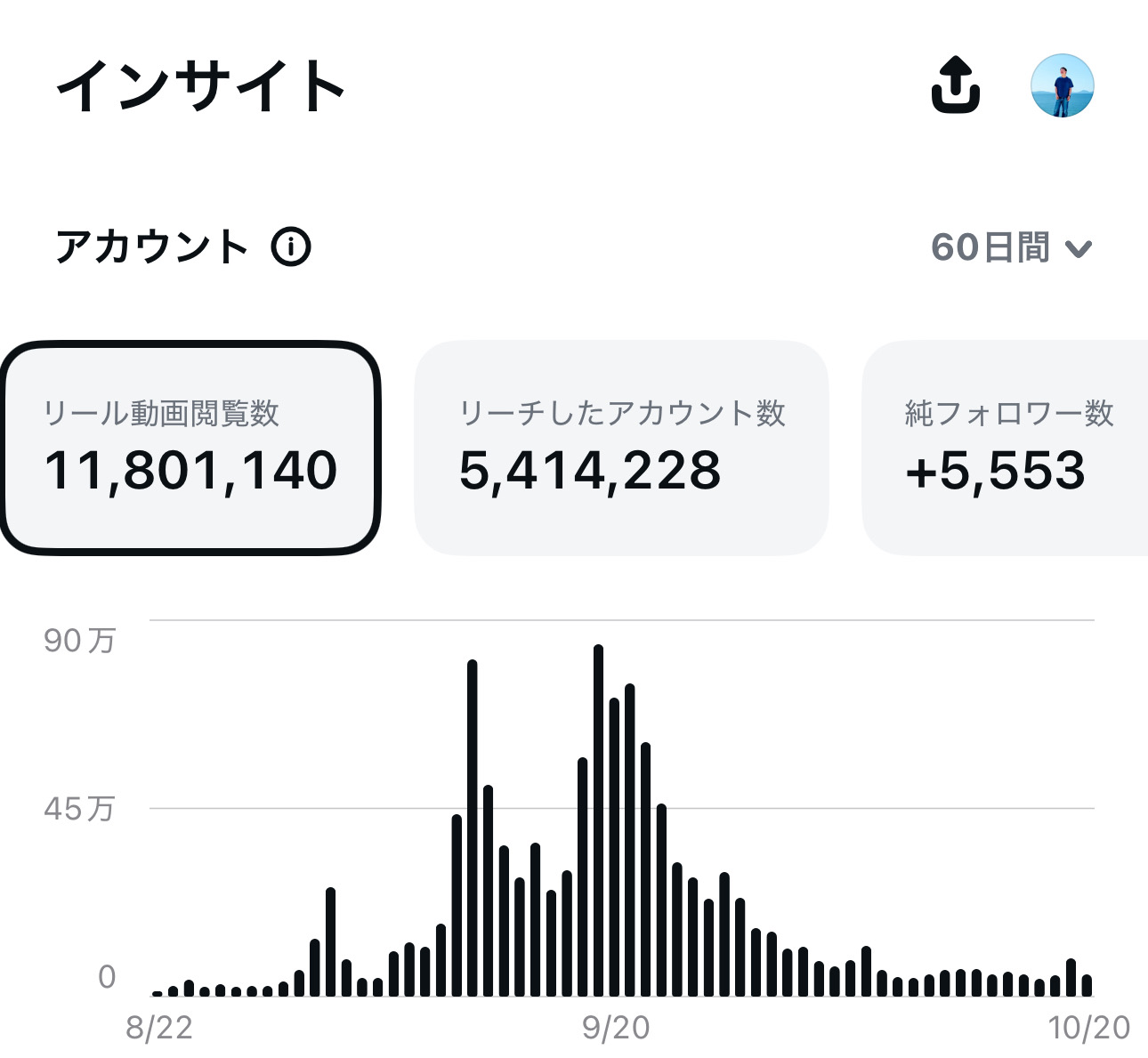Click the 90万 axis label

click(x=79, y=640)
